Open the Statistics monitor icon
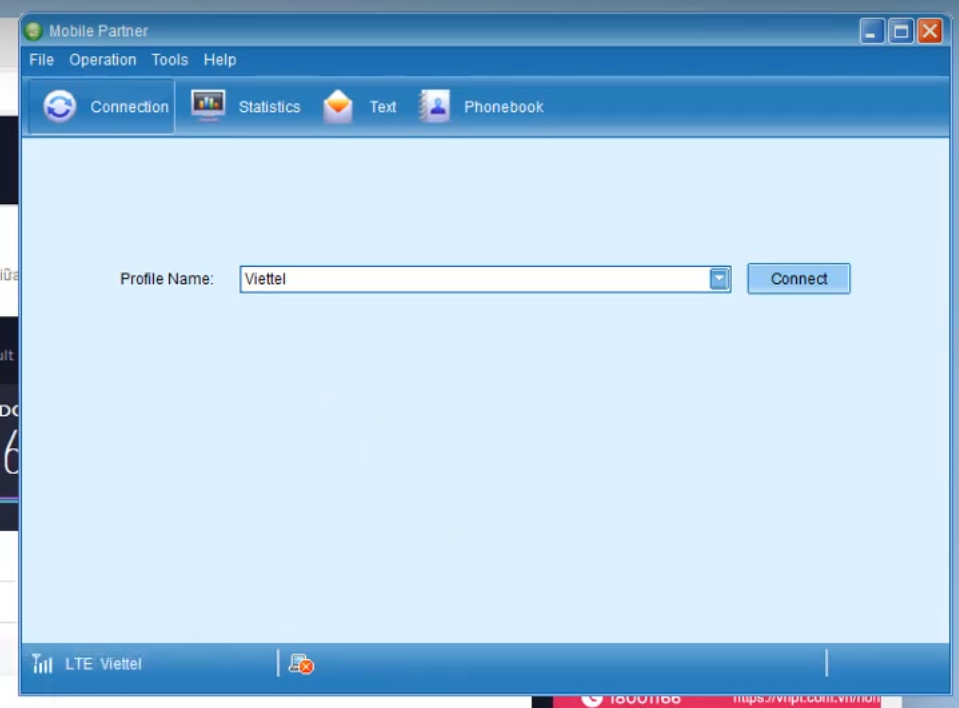Image resolution: width=959 pixels, height=708 pixels. click(208, 105)
